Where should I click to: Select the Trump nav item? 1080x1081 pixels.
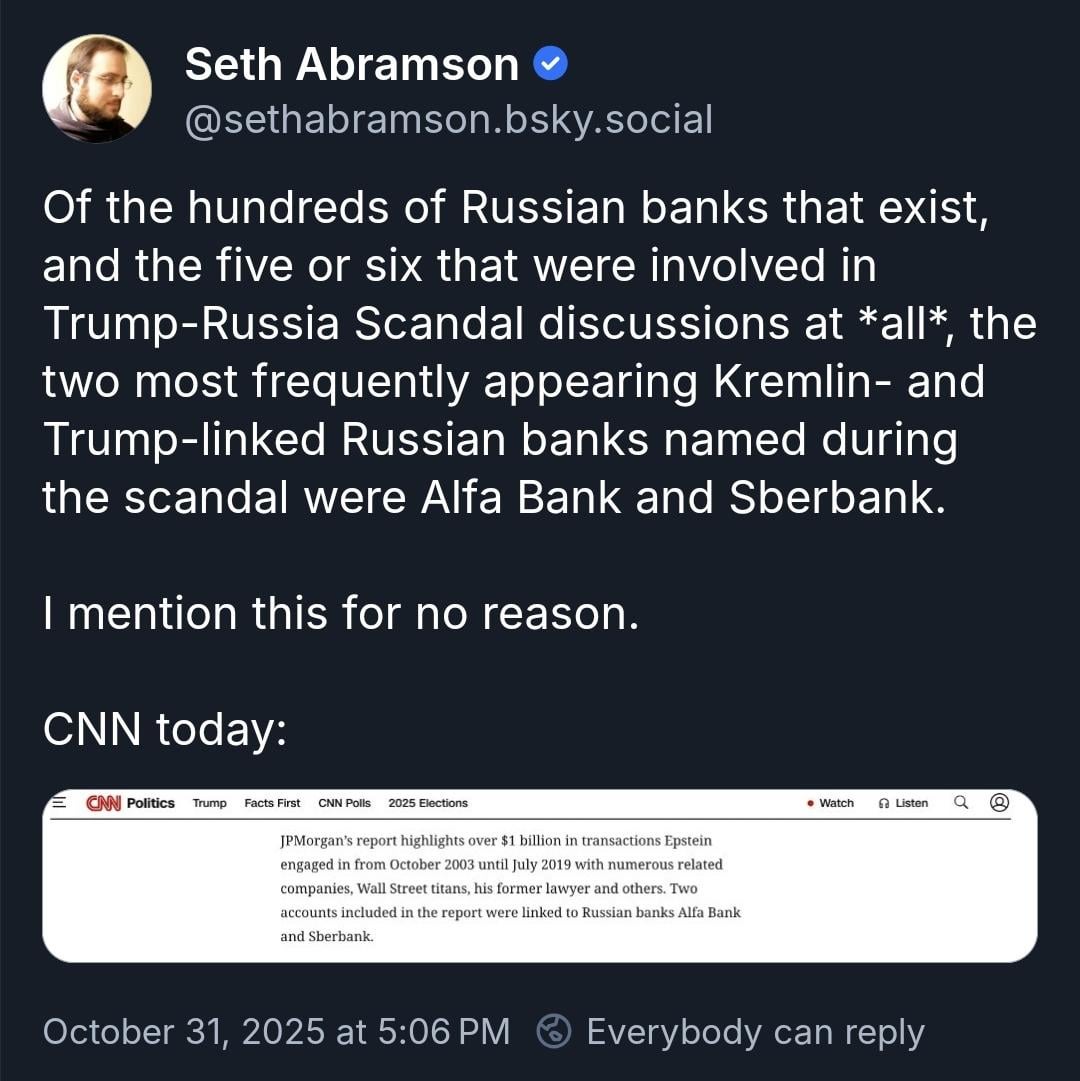210,803
